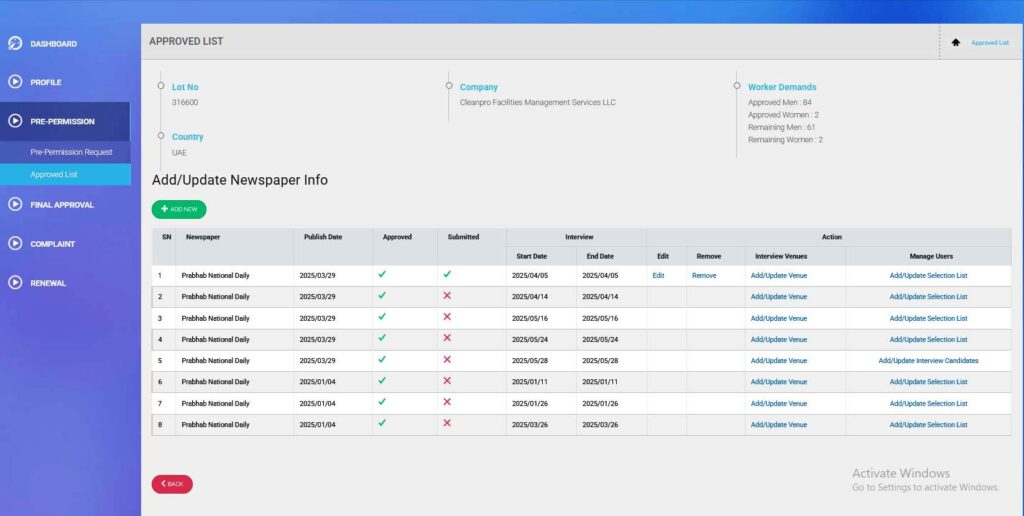
Task: Click the Profile arrow icon in sidebar
Action: [15, 82]
